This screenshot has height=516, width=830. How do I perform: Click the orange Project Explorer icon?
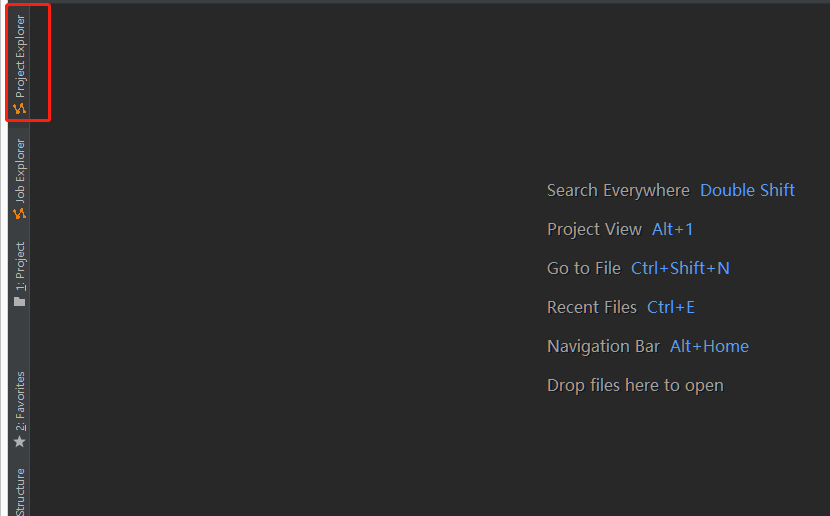[x=19, y=108]
